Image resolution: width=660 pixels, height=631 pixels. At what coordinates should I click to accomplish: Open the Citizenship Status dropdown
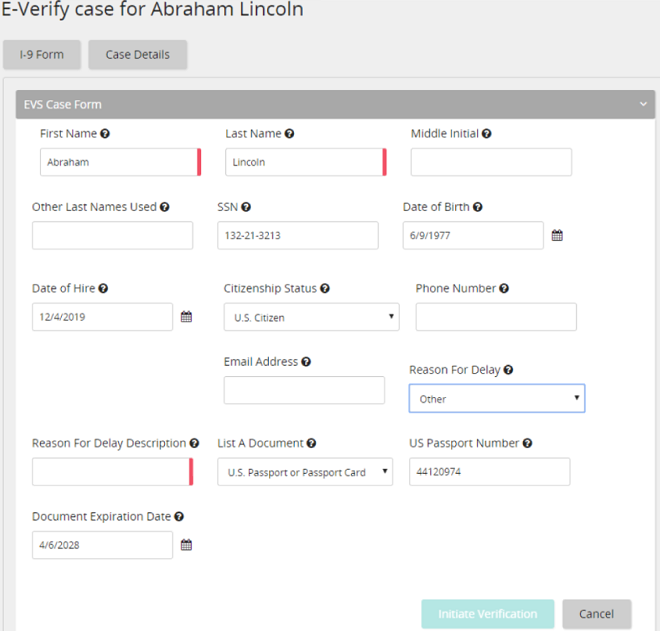[311, 317]
